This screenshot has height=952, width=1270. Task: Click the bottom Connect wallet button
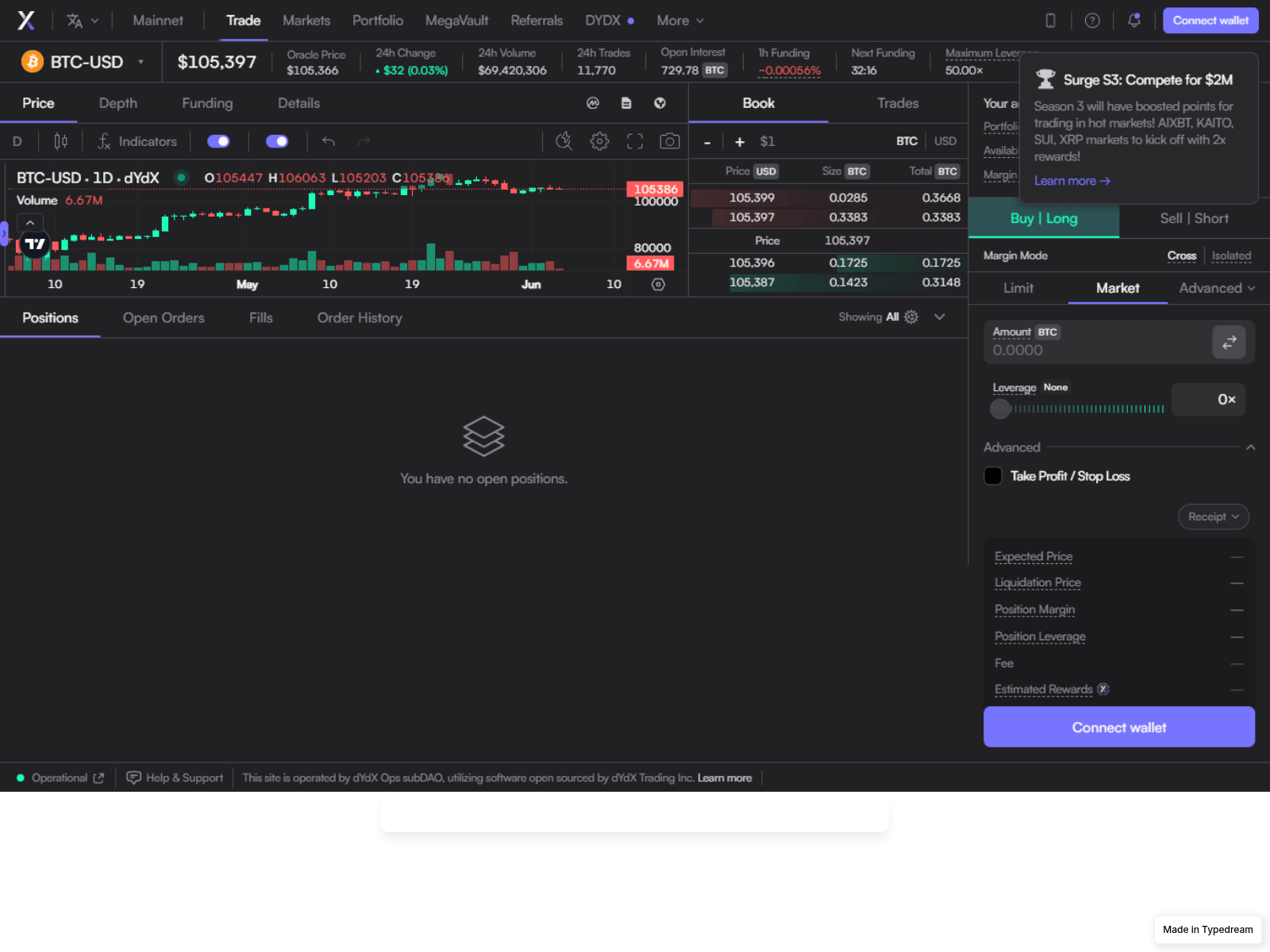[x=1119, y=727]
